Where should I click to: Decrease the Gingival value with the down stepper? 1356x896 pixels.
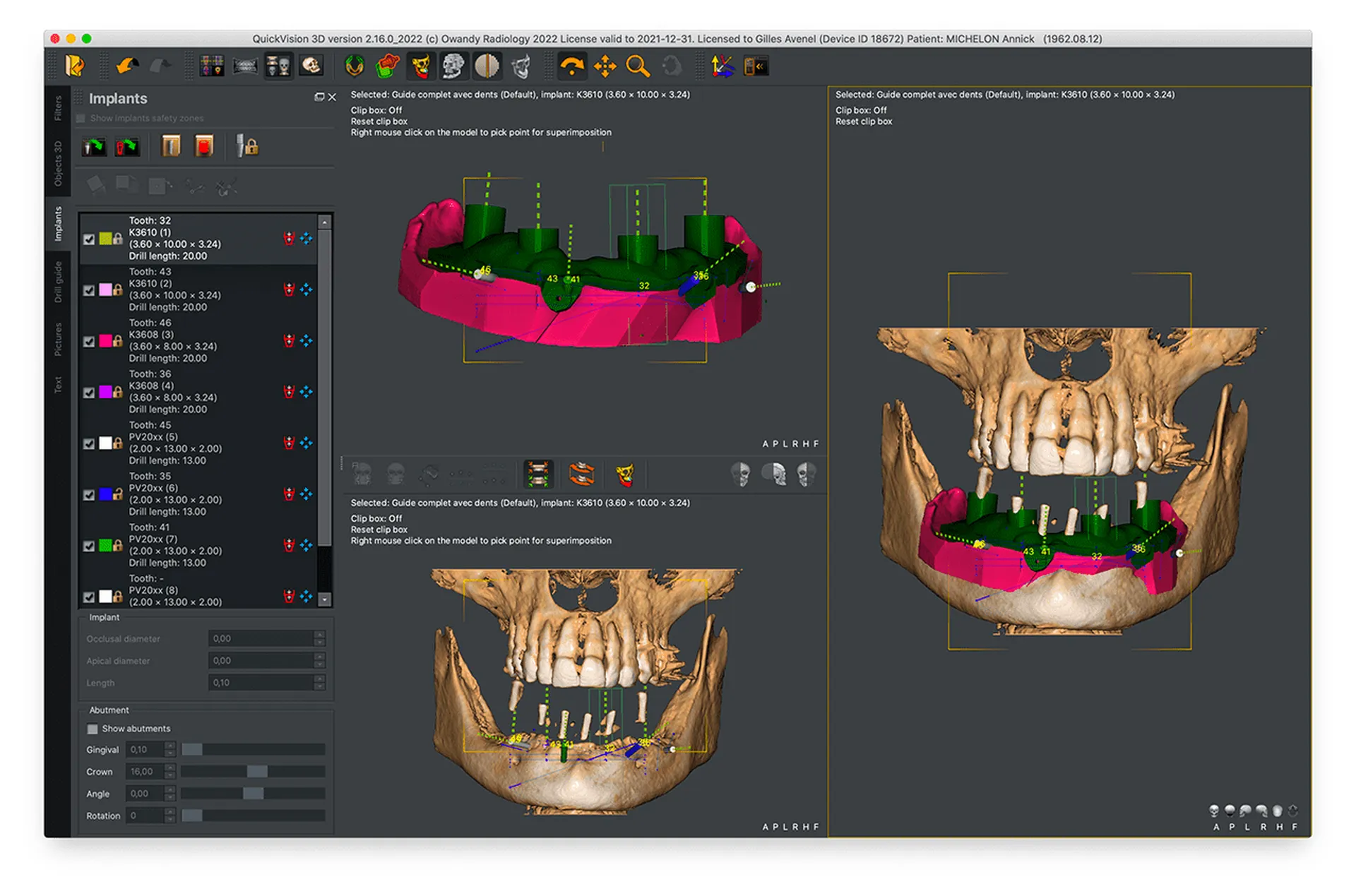click(x=170, y=754)
